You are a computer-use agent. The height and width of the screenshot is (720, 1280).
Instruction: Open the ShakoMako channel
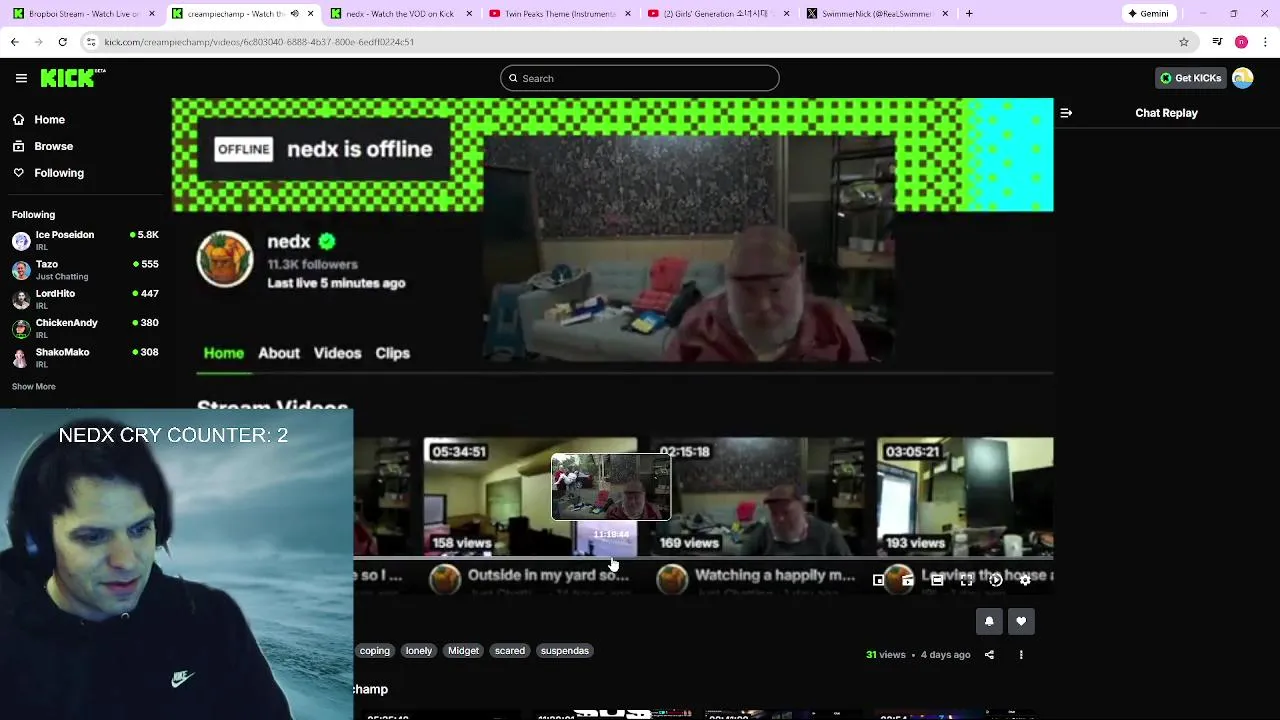[x=85, y=357]
